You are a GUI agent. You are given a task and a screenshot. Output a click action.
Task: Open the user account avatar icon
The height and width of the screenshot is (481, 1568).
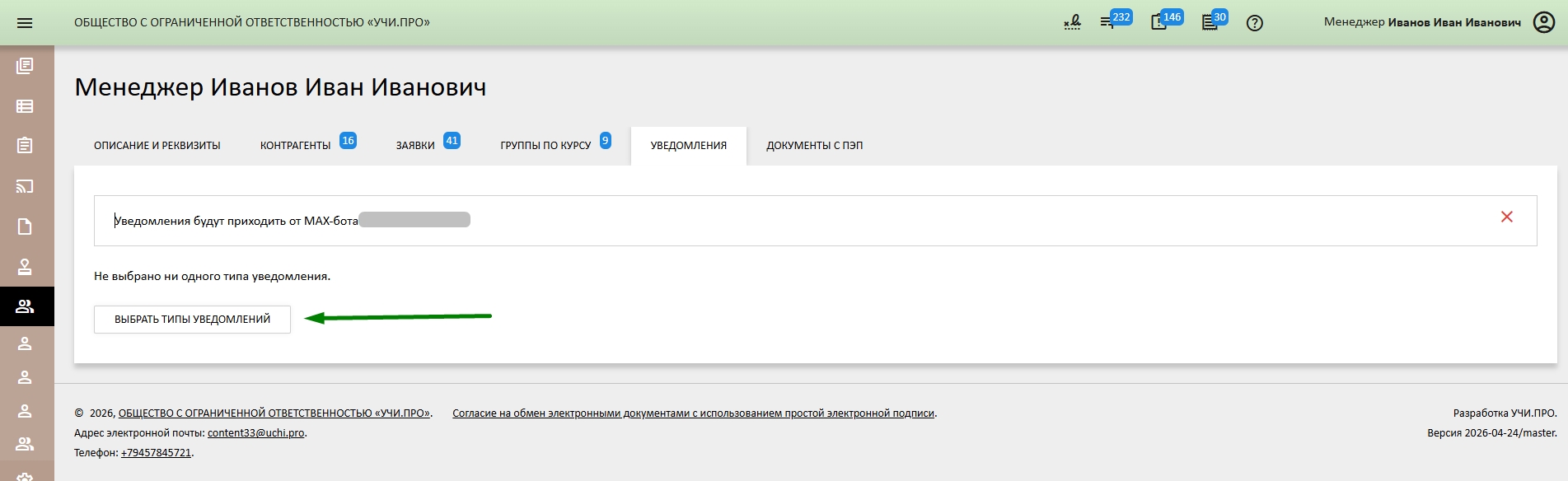click(1543, 22)
